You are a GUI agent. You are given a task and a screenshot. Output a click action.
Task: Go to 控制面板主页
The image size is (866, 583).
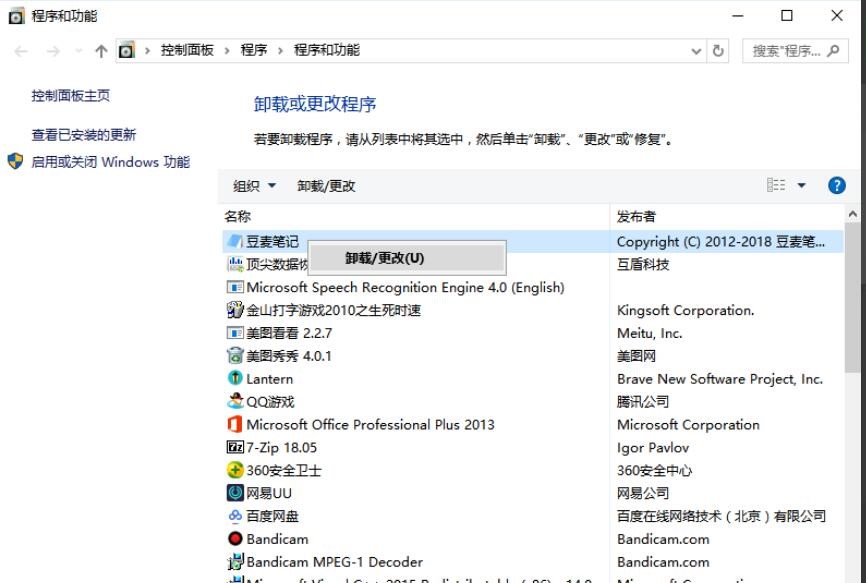pos(71,96)
